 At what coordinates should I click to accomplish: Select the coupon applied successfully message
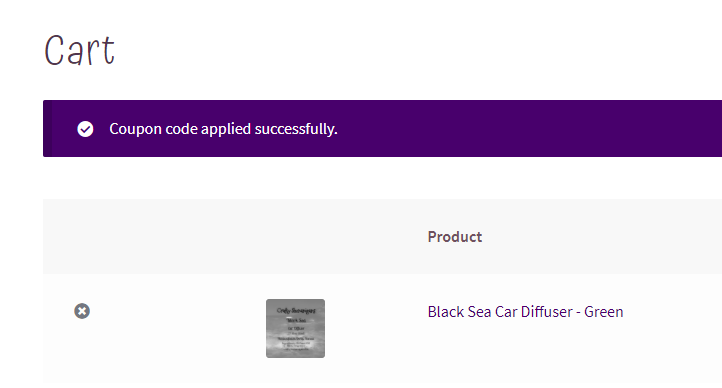pos(223,129)
